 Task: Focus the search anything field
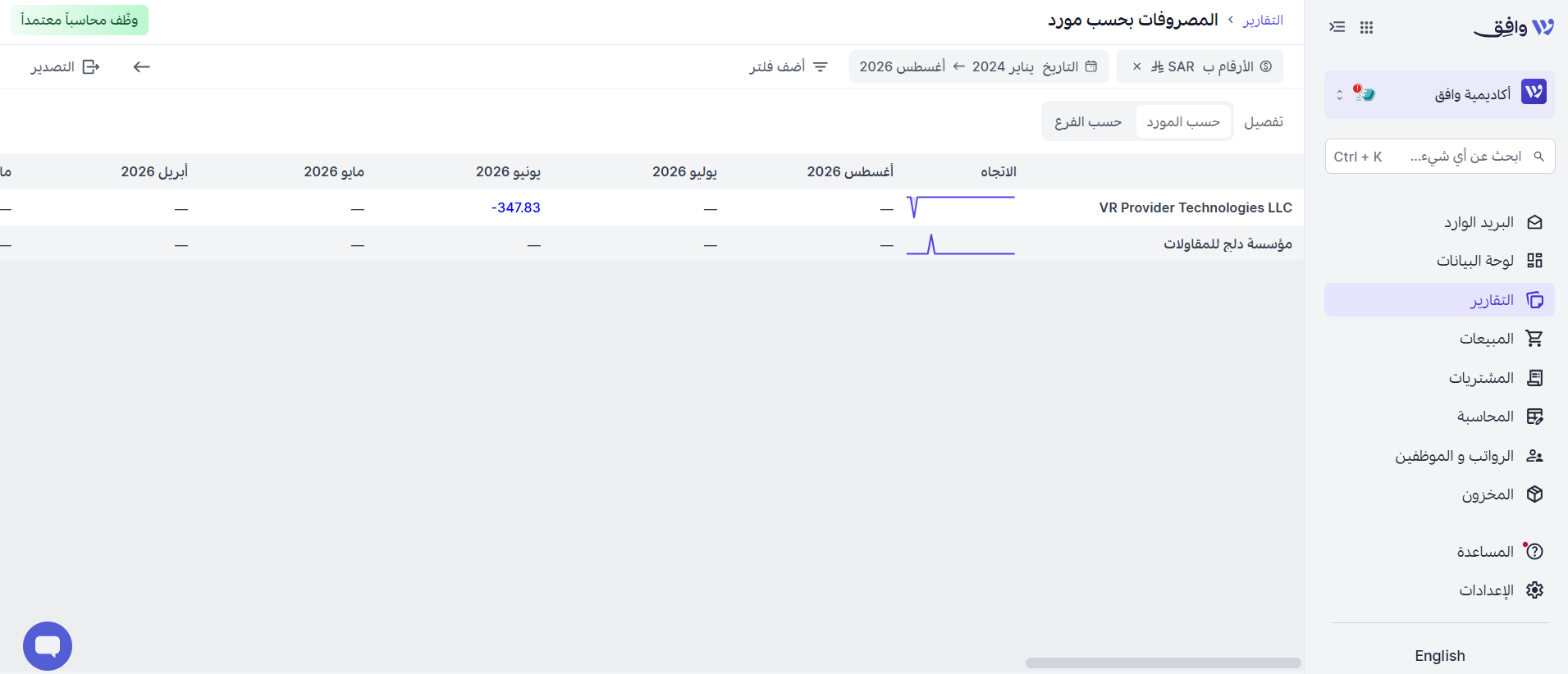(x=1439, y=156)
